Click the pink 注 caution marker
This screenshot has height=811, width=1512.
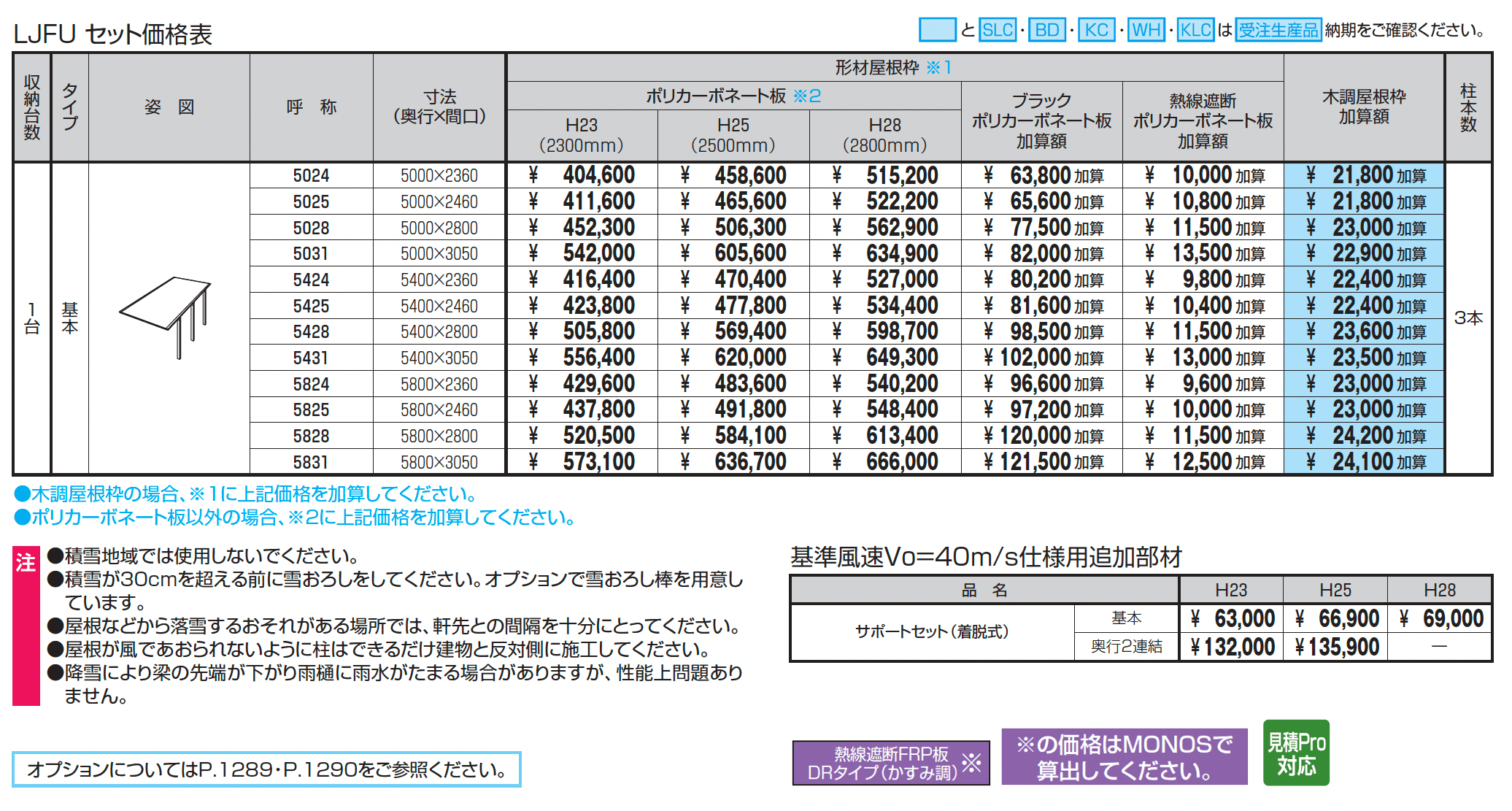26,626
